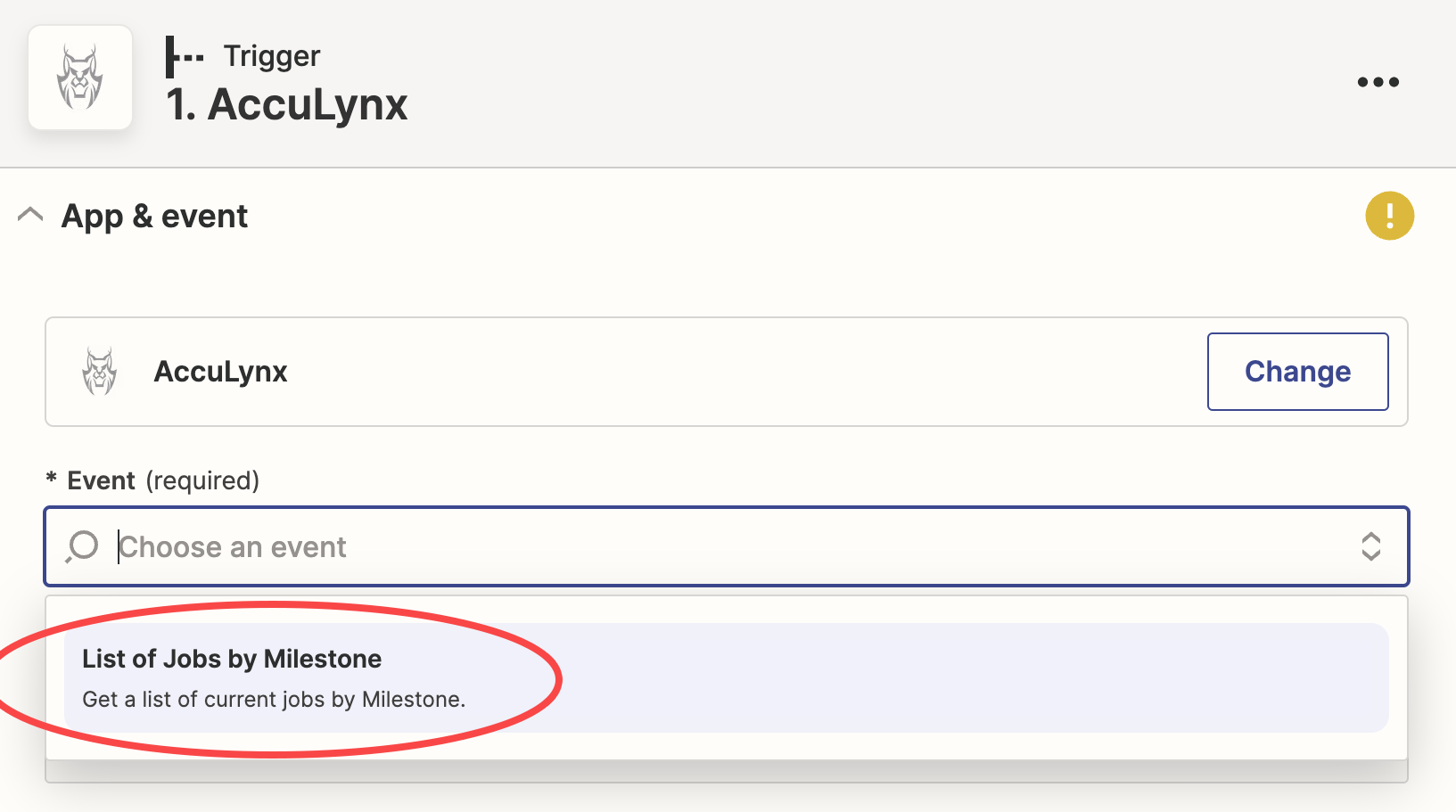The width and height of the screenshot is (1456, 812).
Task: Click the App & event section heading
Action: 154,217
